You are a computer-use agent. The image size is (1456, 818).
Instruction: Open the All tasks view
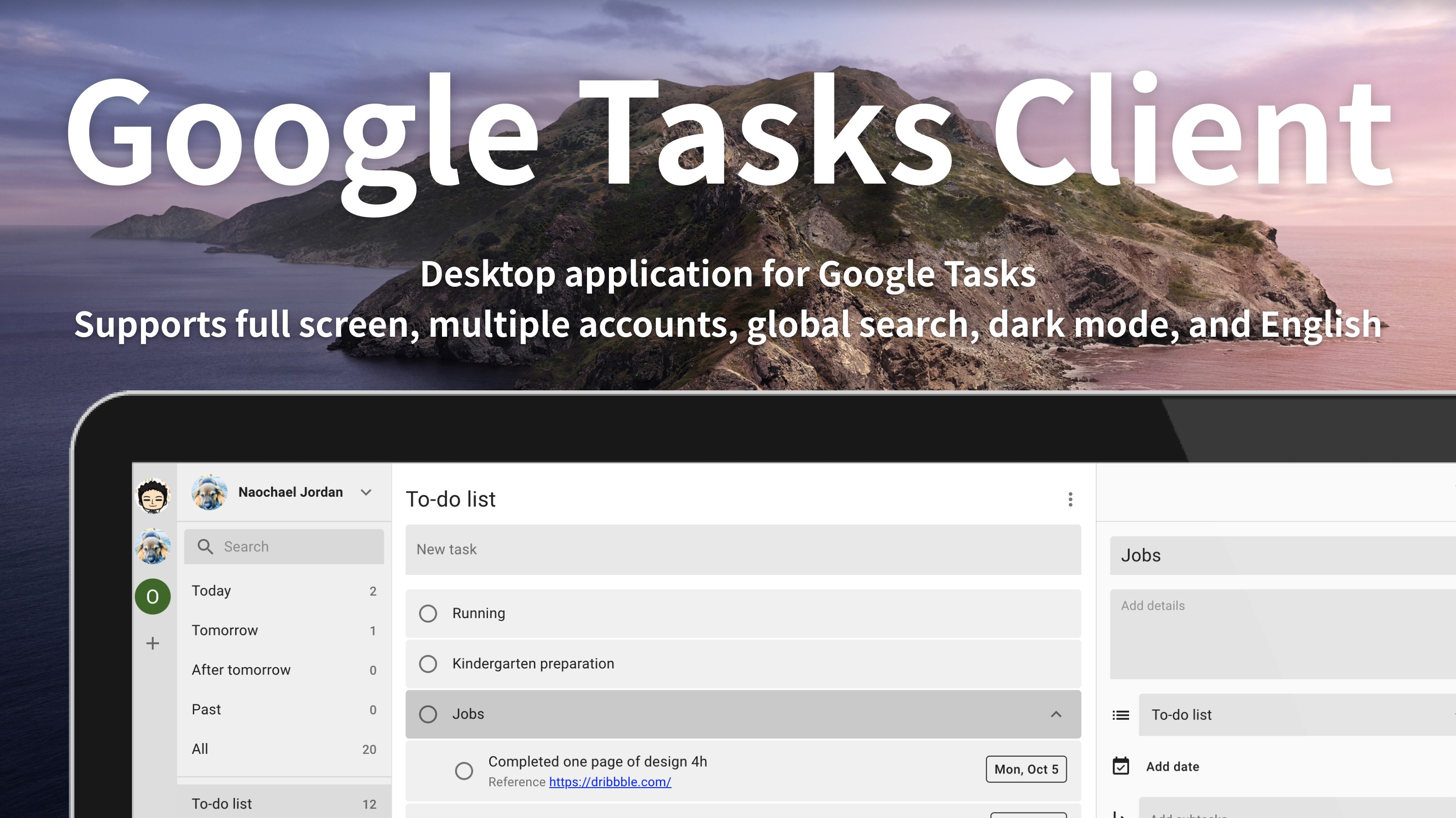200,749
